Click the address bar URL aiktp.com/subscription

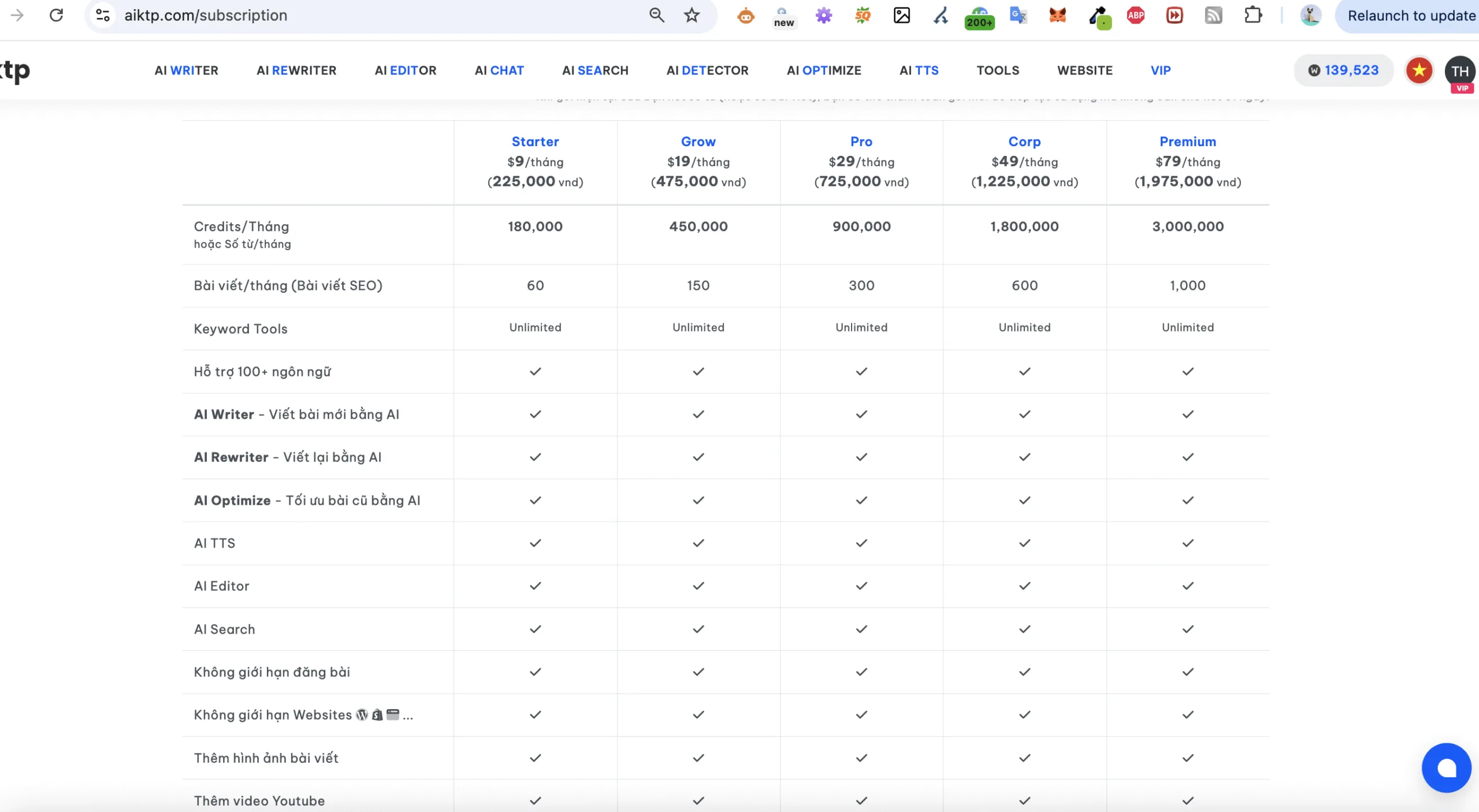click(206, 16)
